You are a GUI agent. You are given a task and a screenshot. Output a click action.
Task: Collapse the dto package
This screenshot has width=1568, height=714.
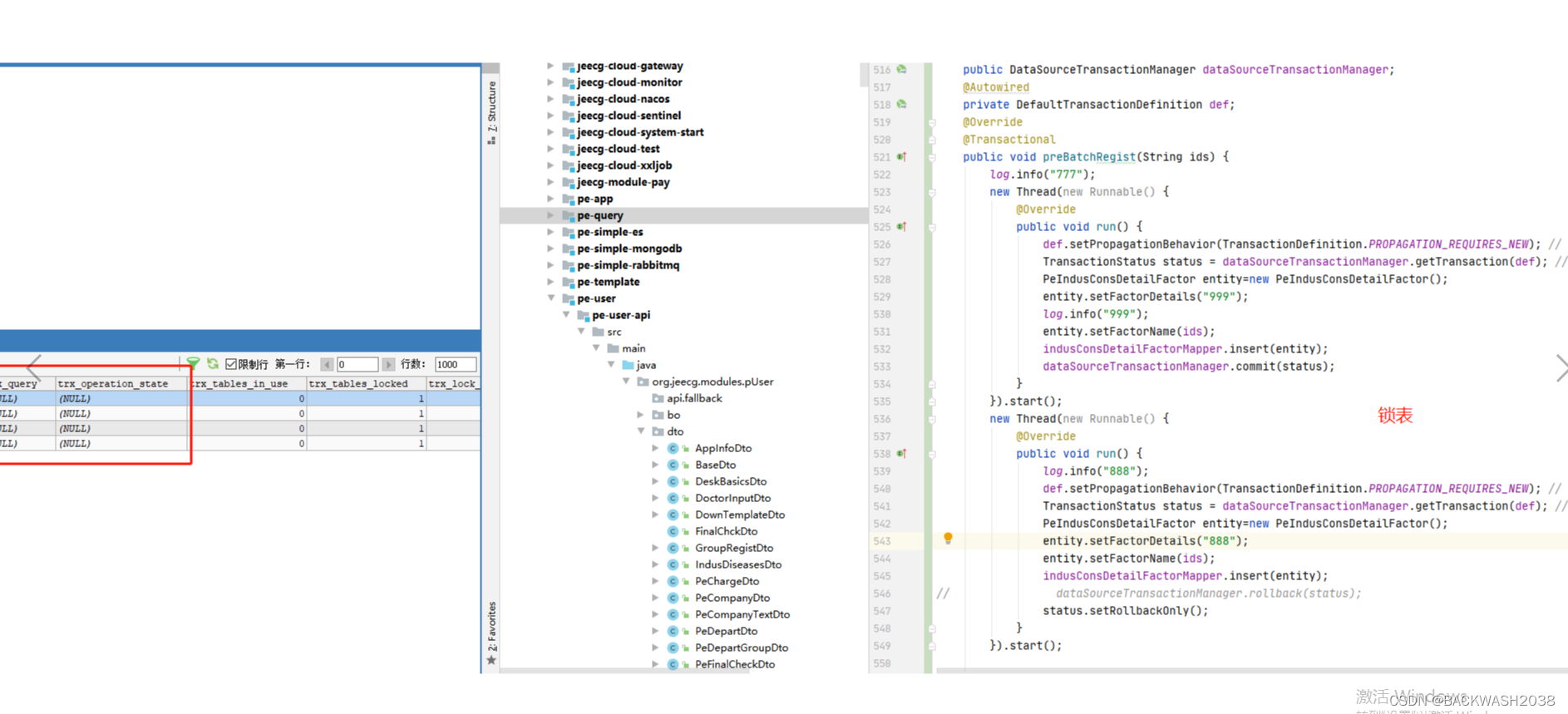point(641,431)
